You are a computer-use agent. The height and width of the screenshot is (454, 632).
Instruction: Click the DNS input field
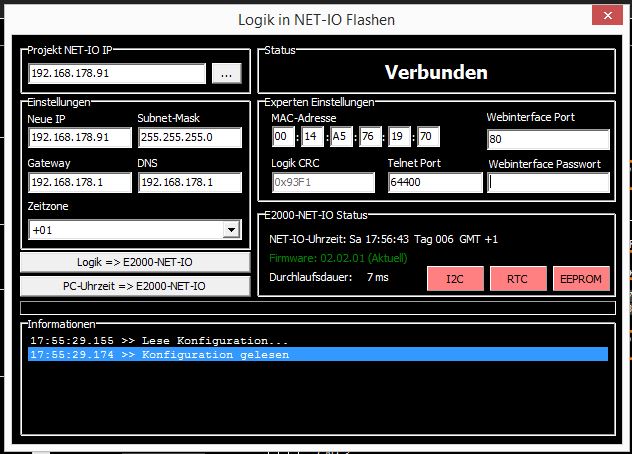[189, 183]
